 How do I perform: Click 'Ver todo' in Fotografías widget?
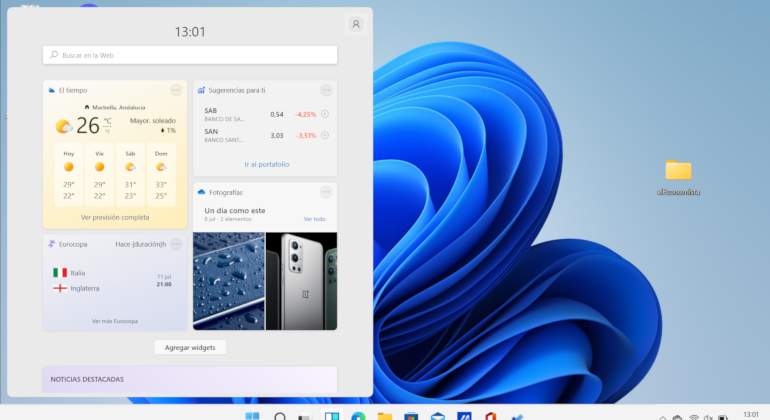[x=315, y=219]
